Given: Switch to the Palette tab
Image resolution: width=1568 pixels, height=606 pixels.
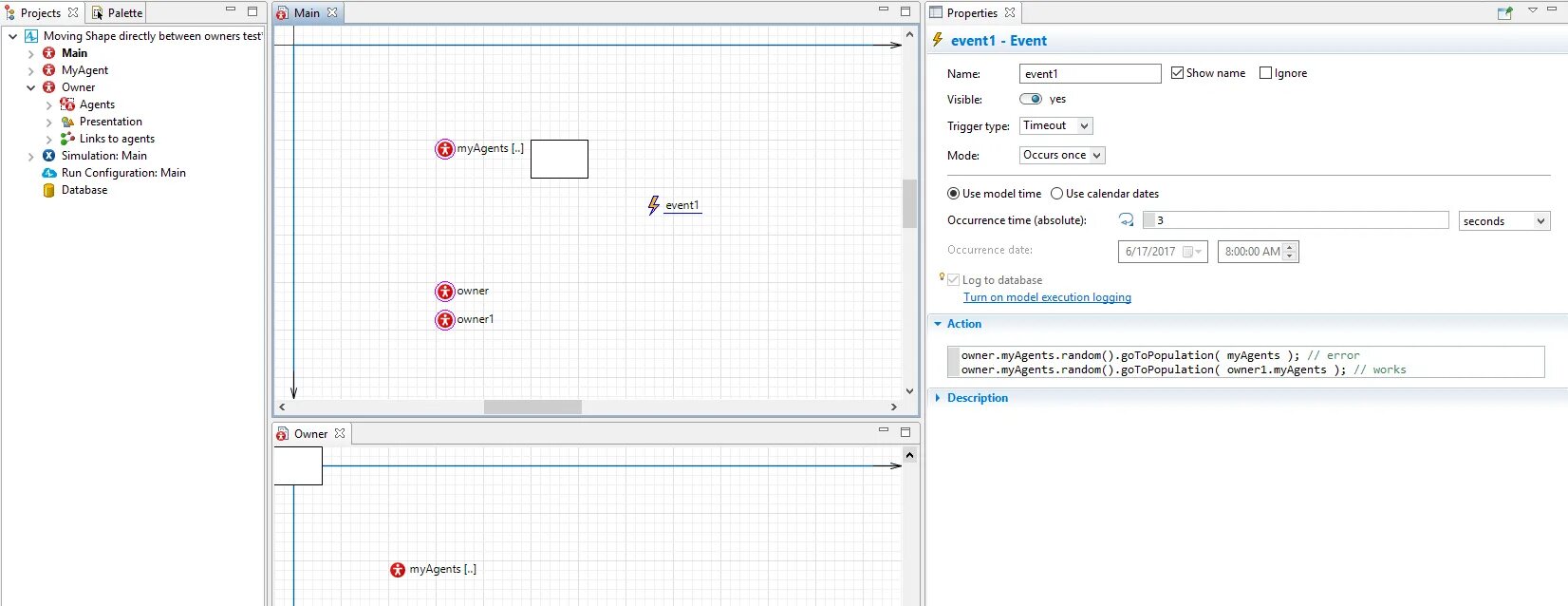Looking at the screenshot, I should click(x=117, y=13).
